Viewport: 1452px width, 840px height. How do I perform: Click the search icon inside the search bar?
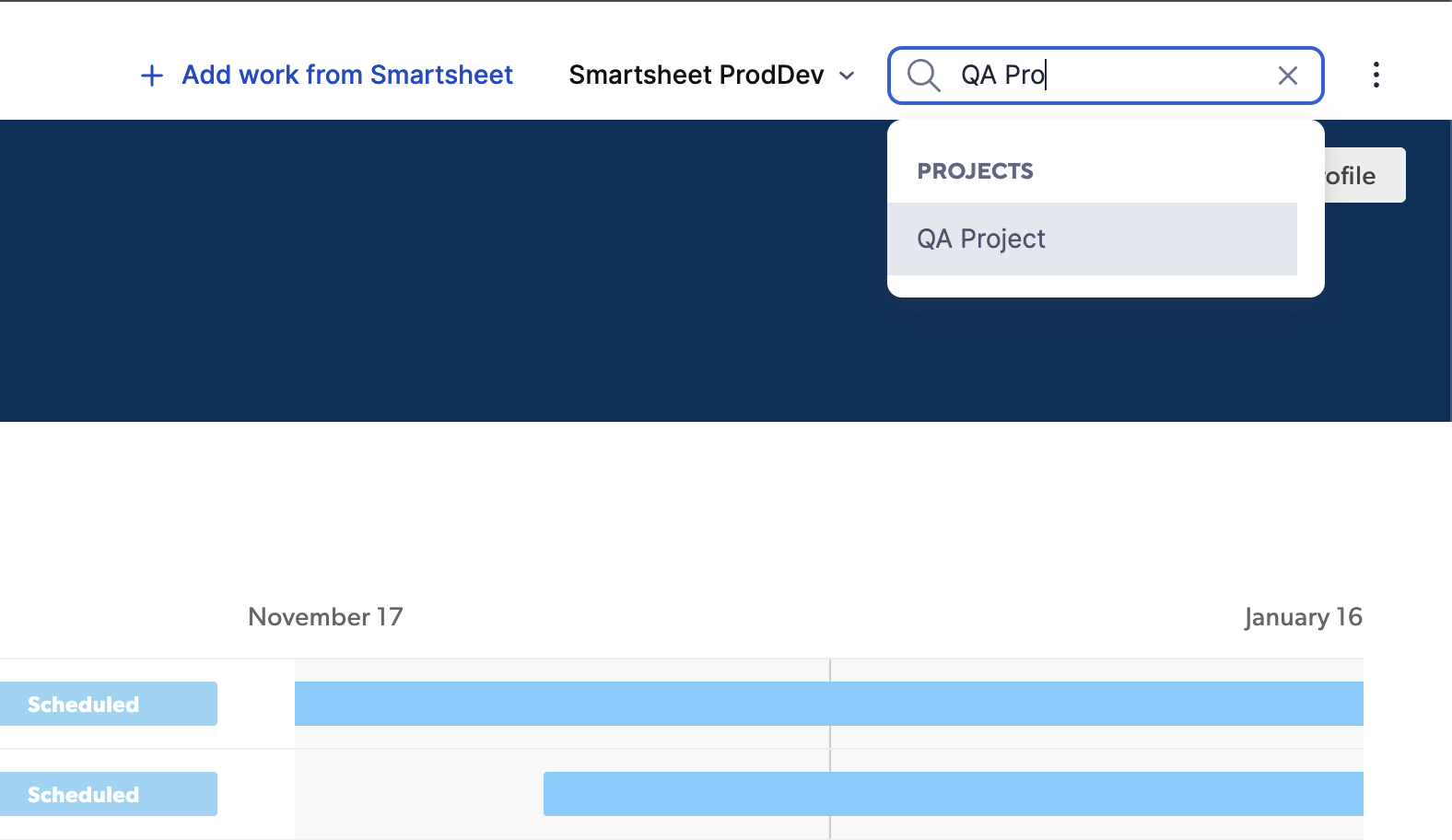tap(922, 76)
